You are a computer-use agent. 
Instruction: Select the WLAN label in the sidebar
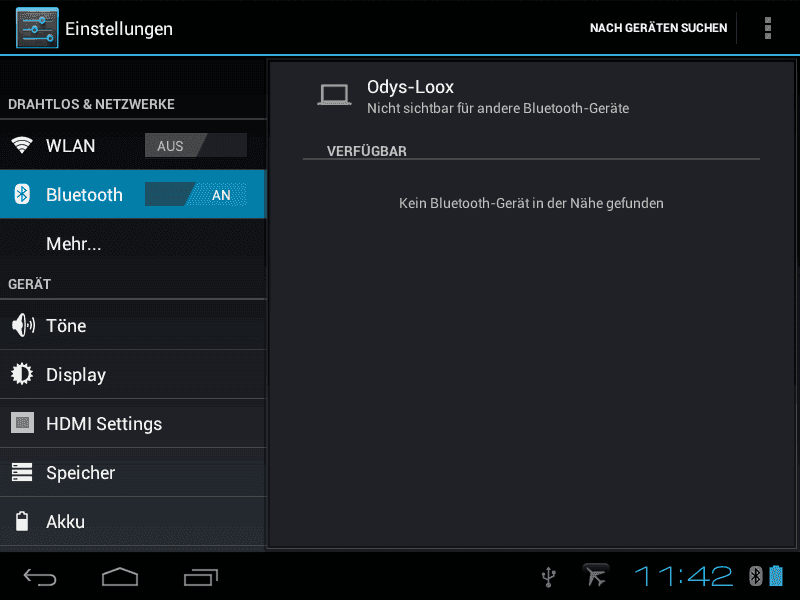[70, 146]
